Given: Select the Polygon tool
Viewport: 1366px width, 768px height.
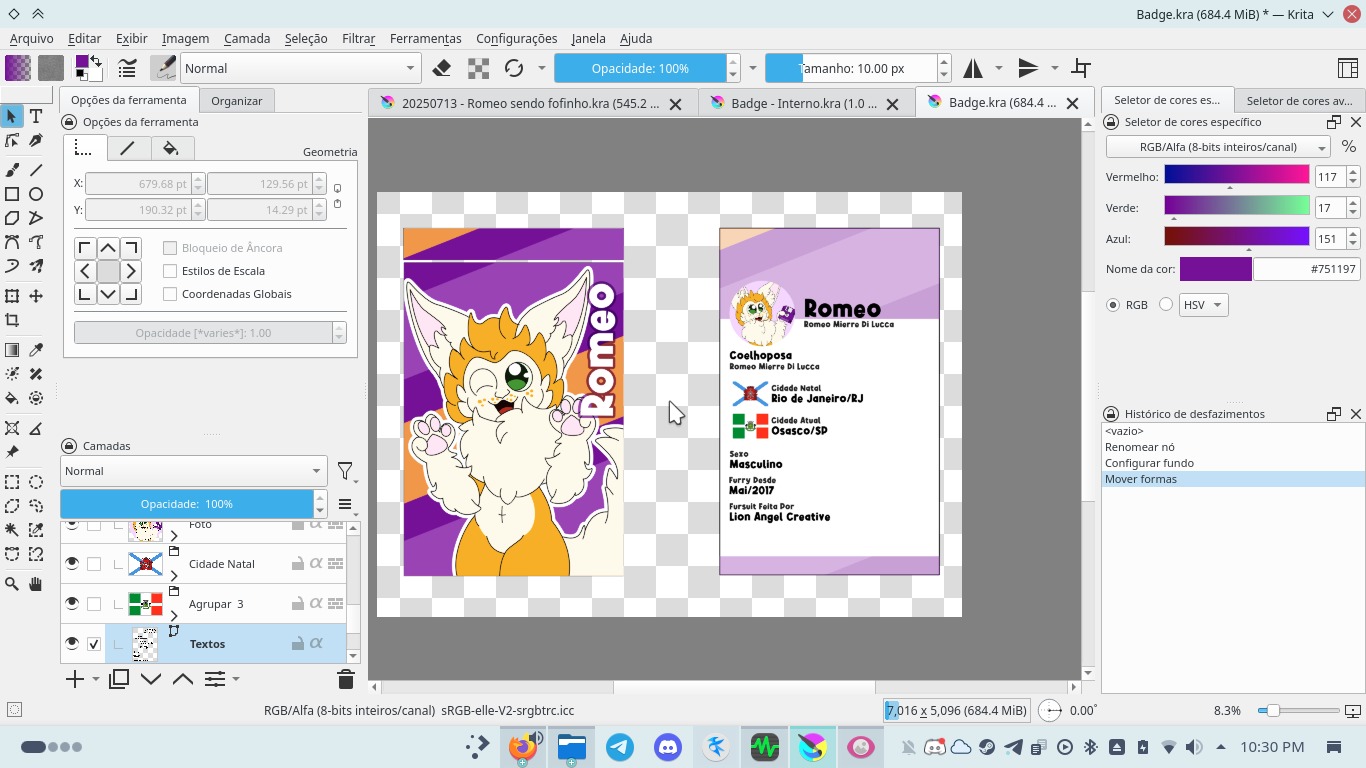Looking at the screenshot, I should 12,218.
